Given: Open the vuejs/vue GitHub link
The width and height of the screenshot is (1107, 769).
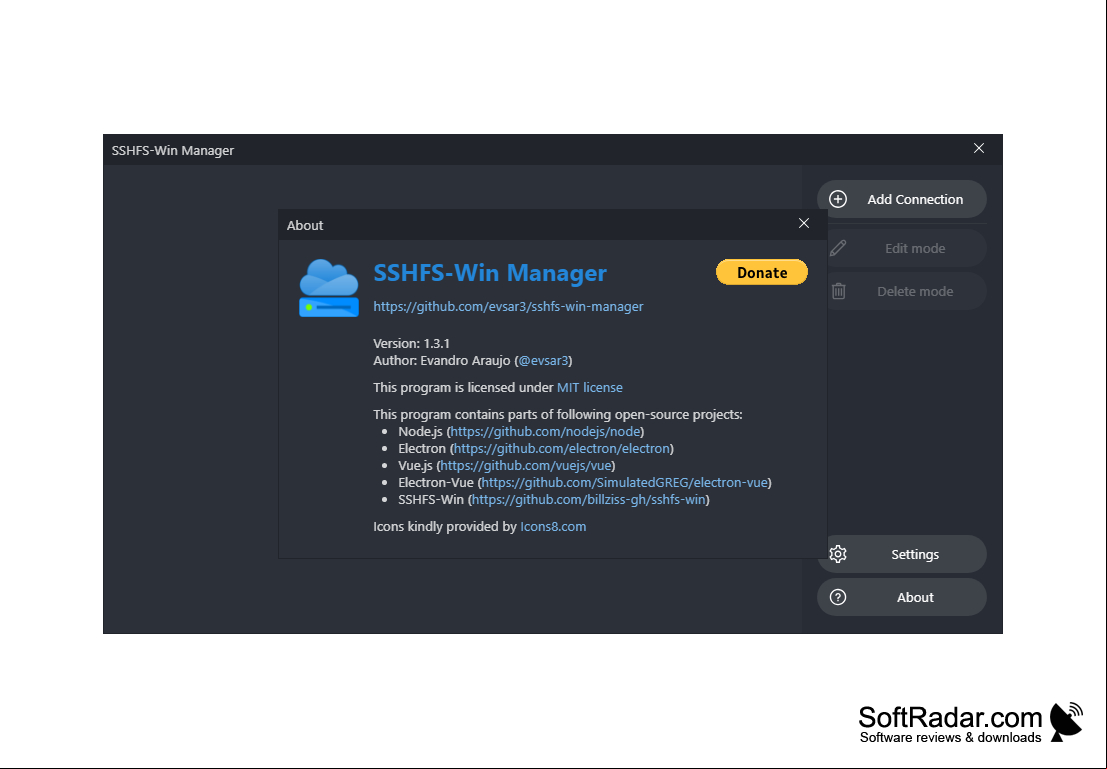Looking at the screenshot, I should click(526, 465).
